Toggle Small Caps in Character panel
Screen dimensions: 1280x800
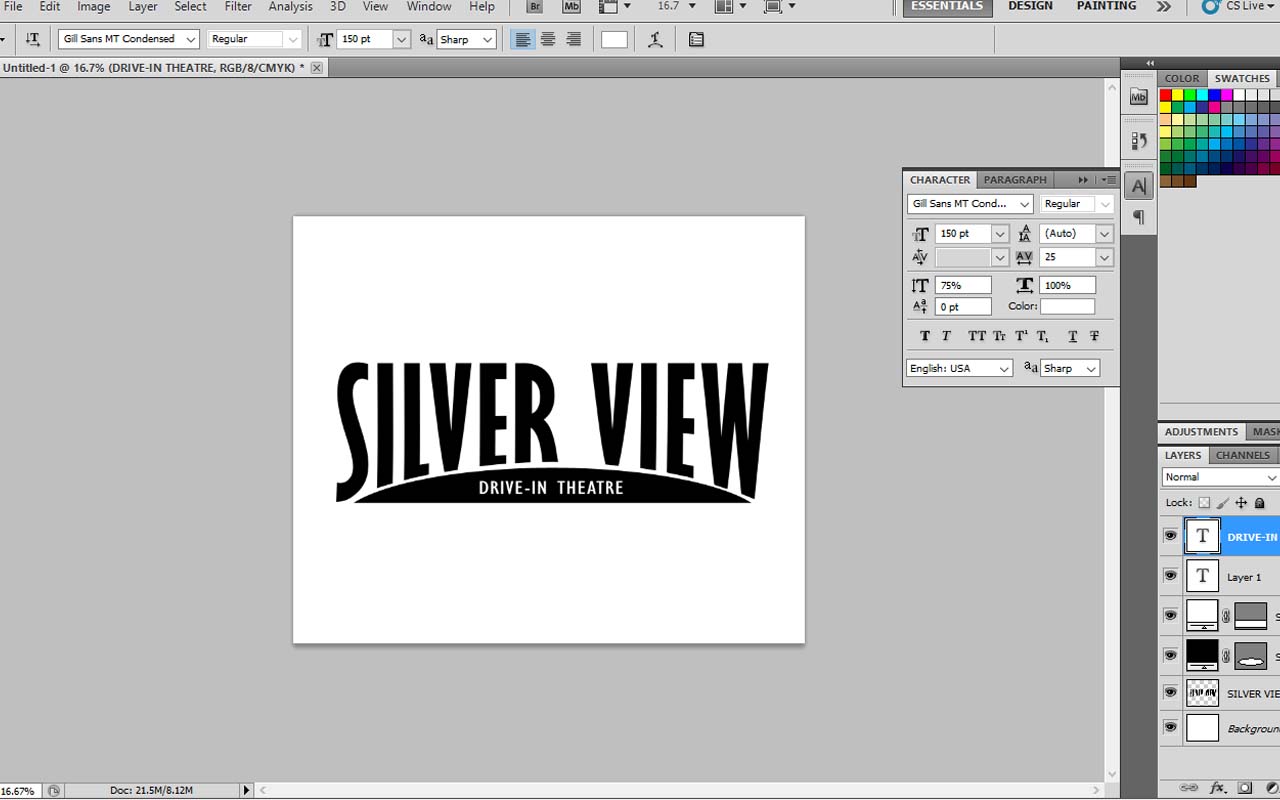click(999, 336)
